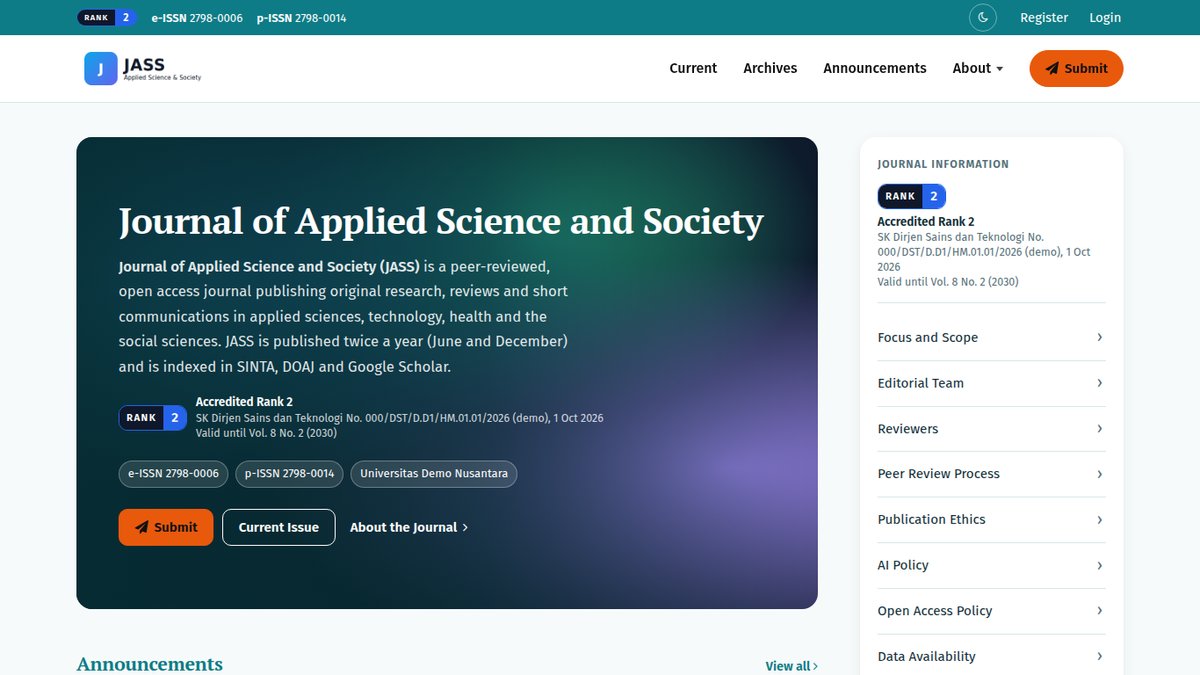
Task: Click the JASS blue square logo icon
Action: [100, 68]
